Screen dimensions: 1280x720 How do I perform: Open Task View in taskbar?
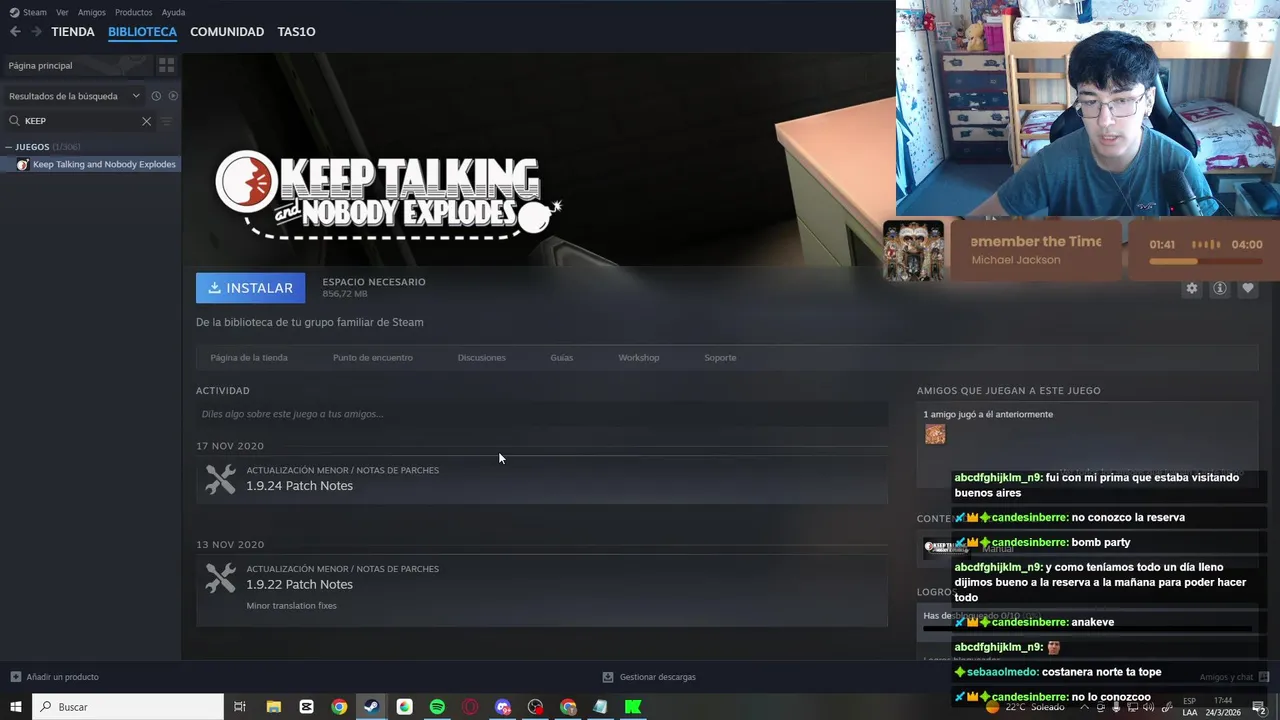click(240, 707)
